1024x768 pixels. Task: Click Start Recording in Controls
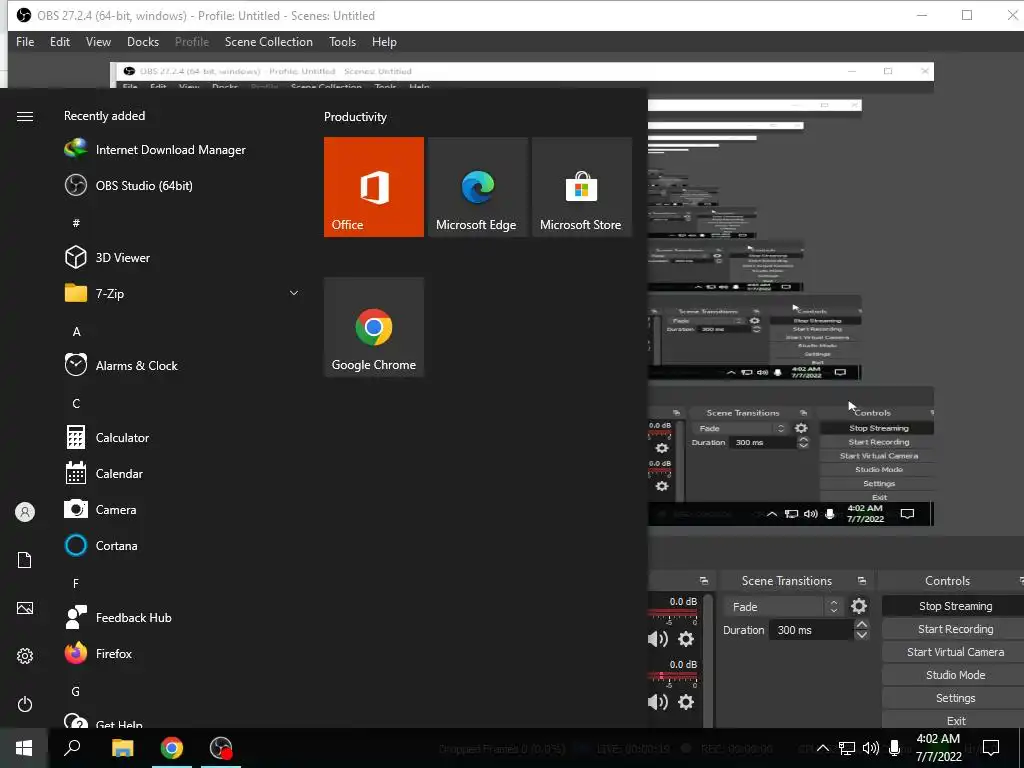coord(955,629)
